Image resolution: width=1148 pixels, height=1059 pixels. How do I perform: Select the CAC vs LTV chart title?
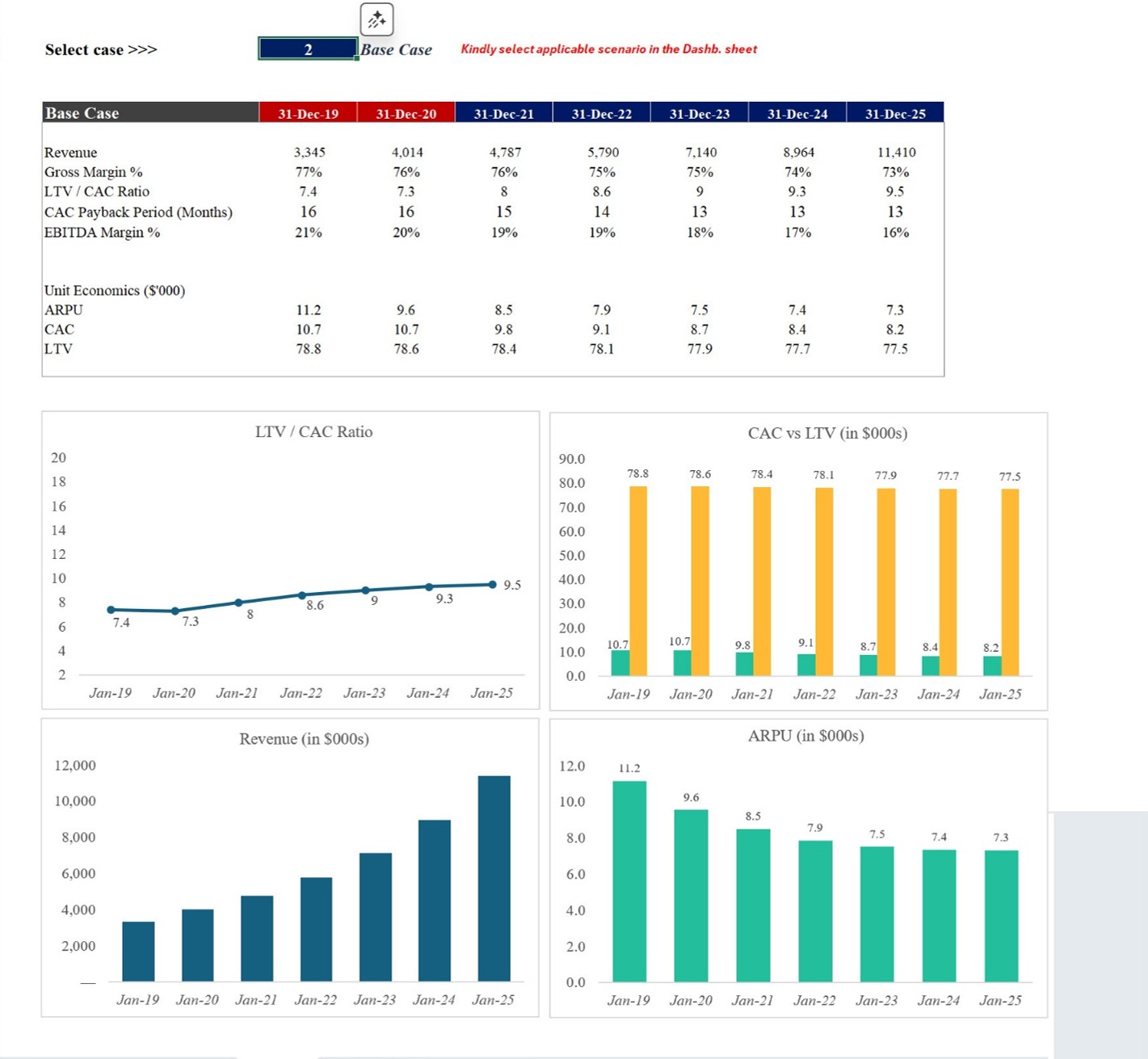click(827, 433)
